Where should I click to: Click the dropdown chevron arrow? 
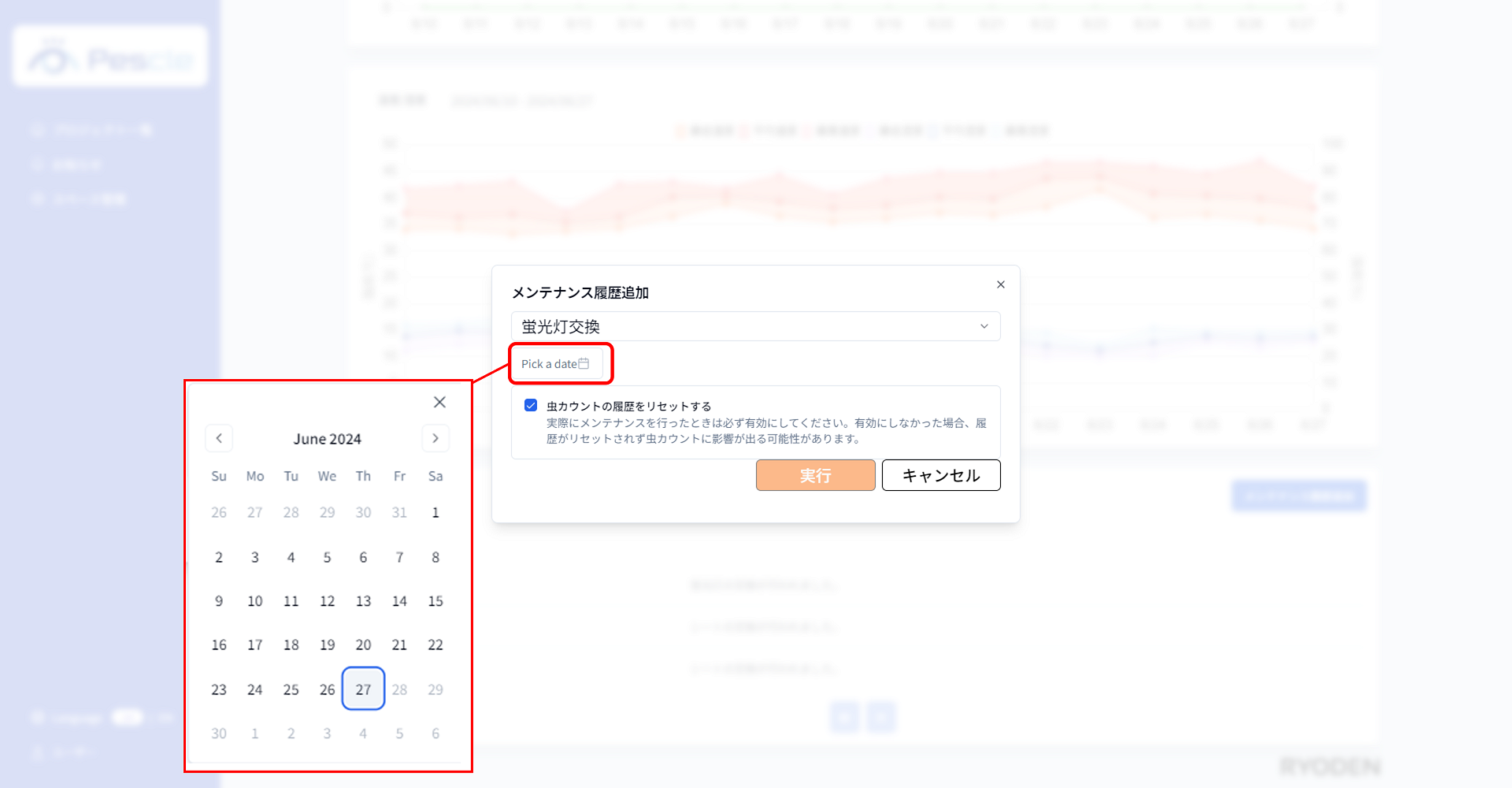point(984,326)
